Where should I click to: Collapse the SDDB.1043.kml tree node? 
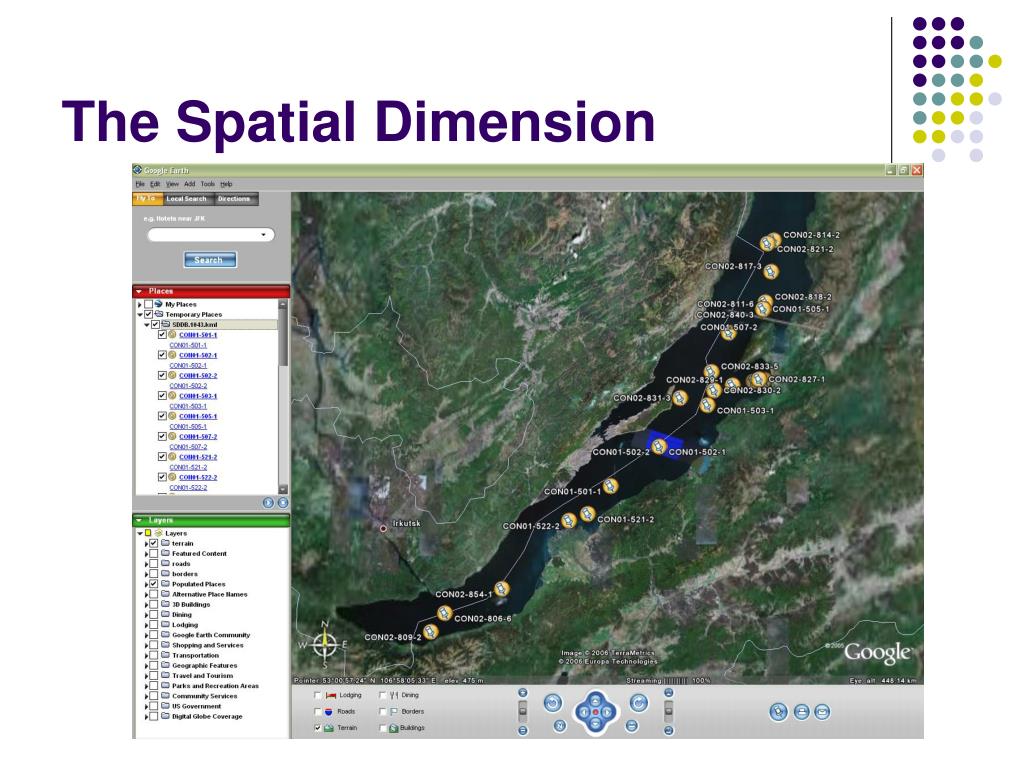tap(147, 325)
